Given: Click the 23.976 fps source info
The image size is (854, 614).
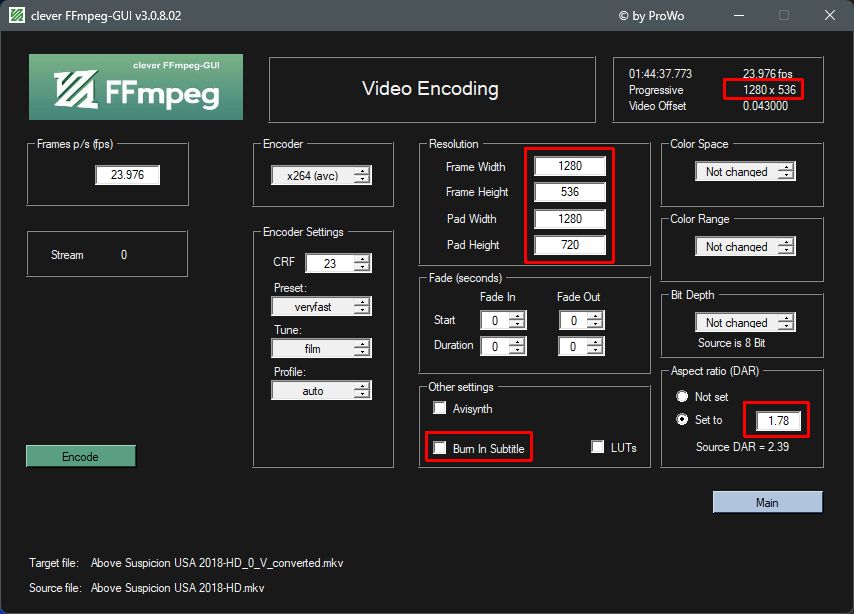Looking at the screenshot, I should tap(767, 74).
